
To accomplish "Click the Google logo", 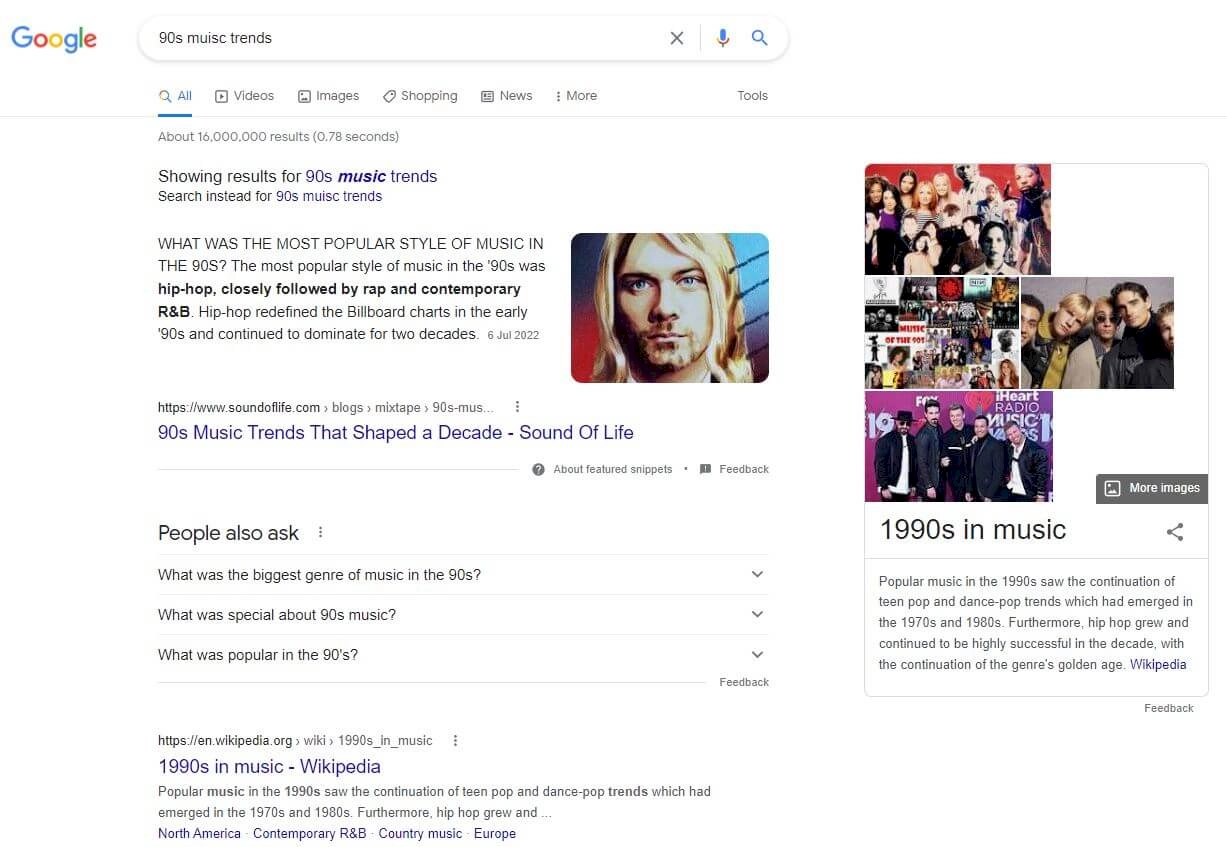I will [x=54, y=38].
